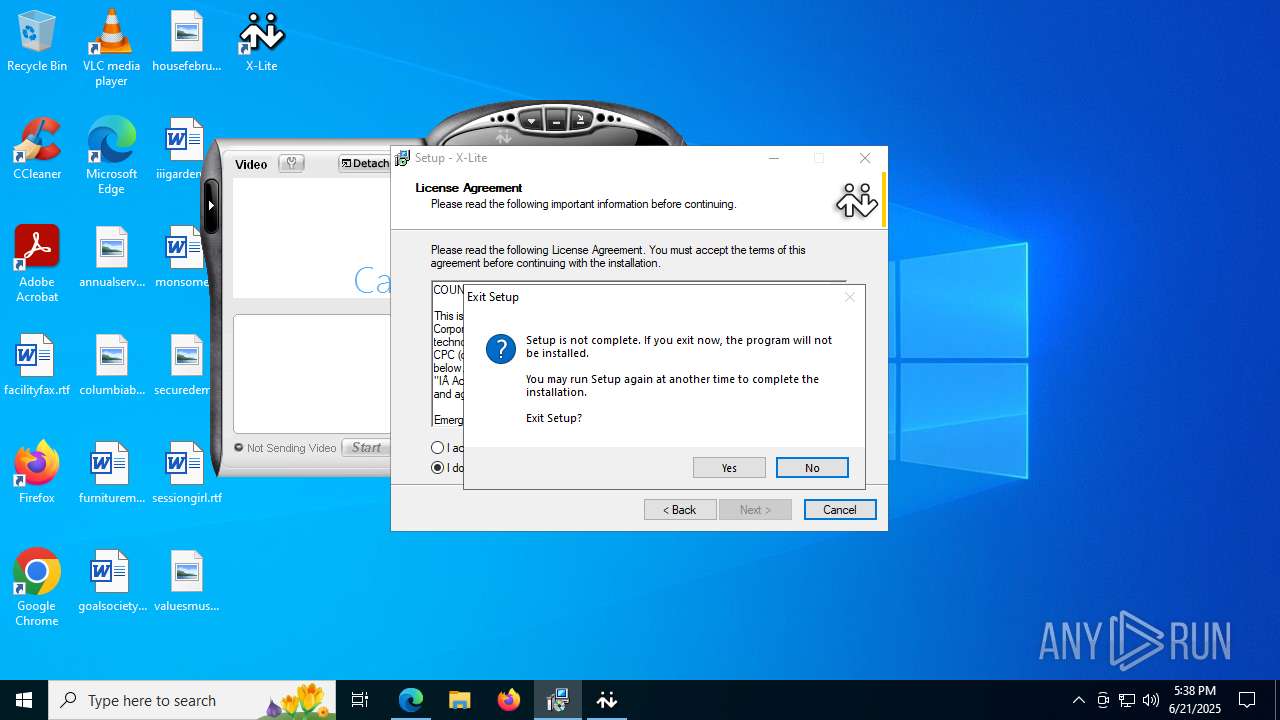Show hidden system tray icons
Image resolution: width=1280 pixels, height=720 pixels.
point(1078,700)
